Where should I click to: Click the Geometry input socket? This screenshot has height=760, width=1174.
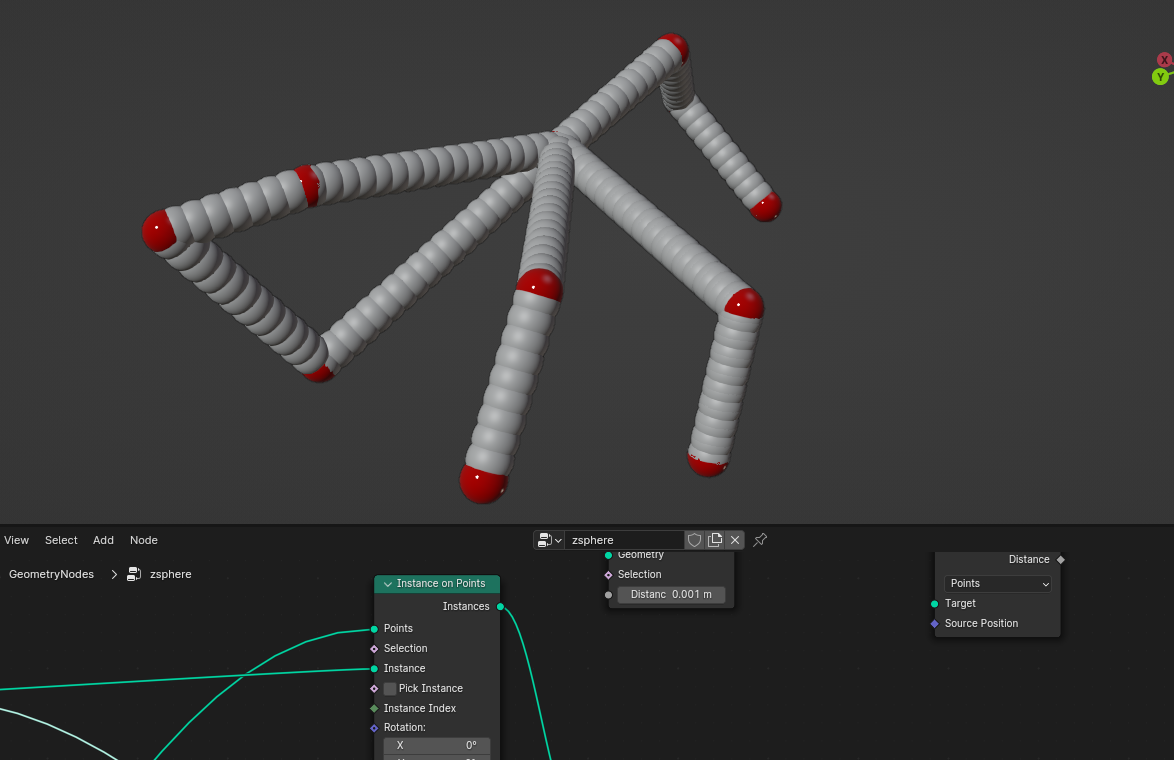(x=608, y=555)
